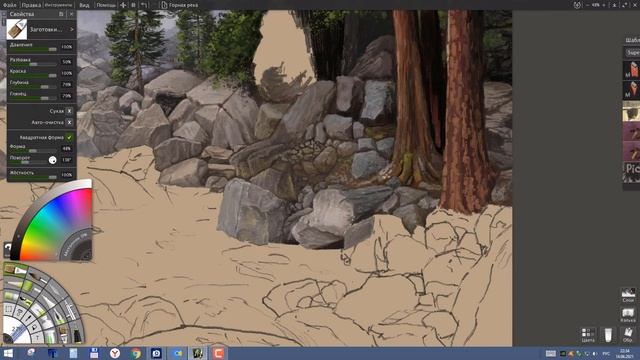Screen dimensions: 640x360
Task: Open the Инструменты menu
Action: [x=58, y=5]
